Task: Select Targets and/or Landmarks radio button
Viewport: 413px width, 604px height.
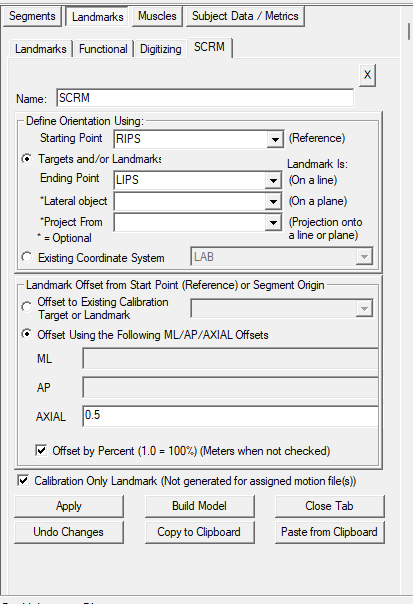Action: [x=27, y=159]
